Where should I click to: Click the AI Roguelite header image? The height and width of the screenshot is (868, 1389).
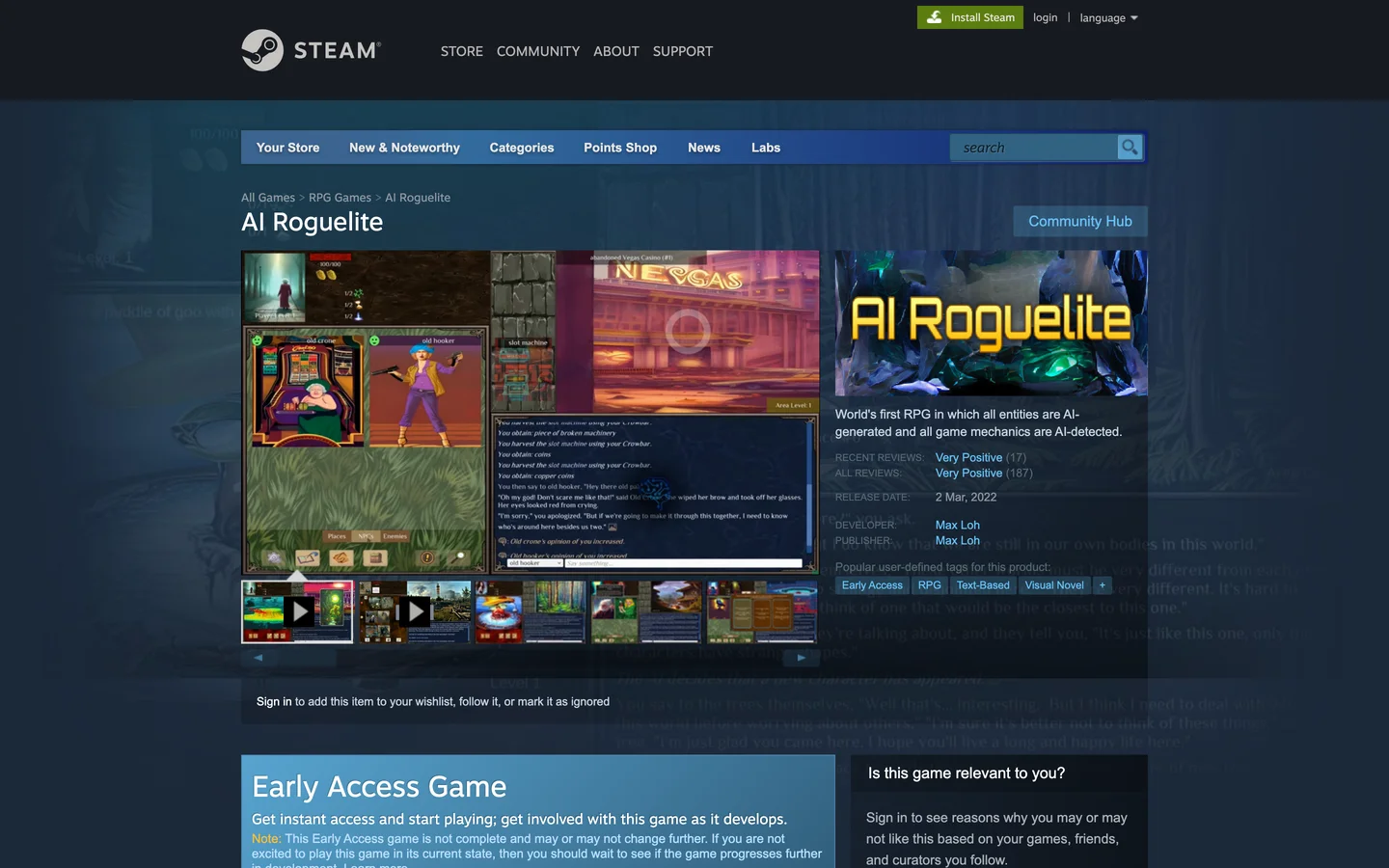pyautogui.click(x=992, y=323)
